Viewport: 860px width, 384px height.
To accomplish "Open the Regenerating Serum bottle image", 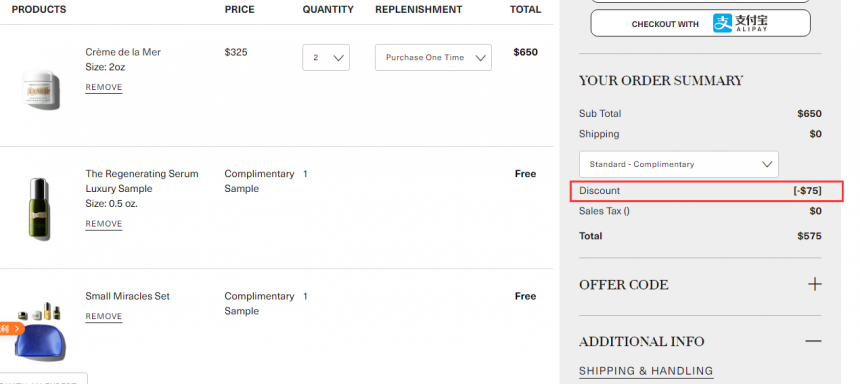I will click(x=39, y=208).
